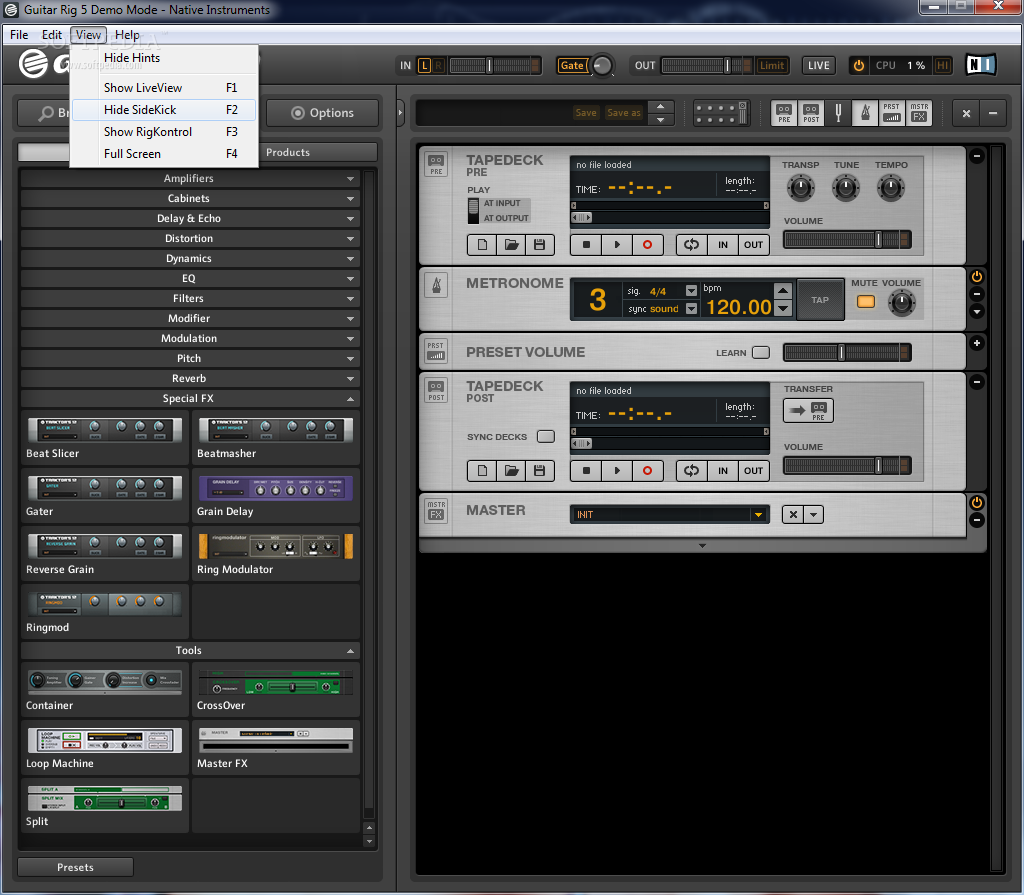Create new file in Tapedeck Pre
The width and height of the screenshot is (1024, 895).
(482, 245)
